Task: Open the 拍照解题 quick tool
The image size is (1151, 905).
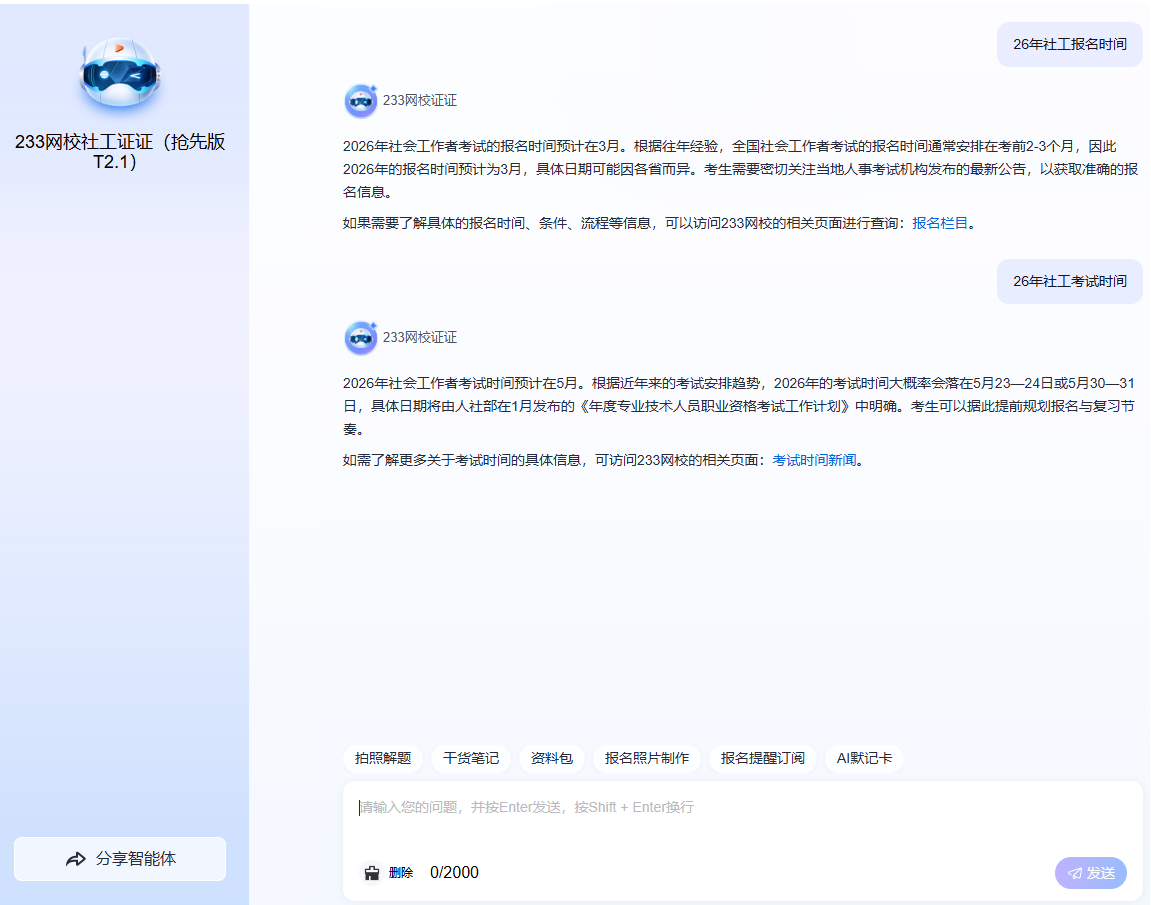Action: [x=383, y=758]
